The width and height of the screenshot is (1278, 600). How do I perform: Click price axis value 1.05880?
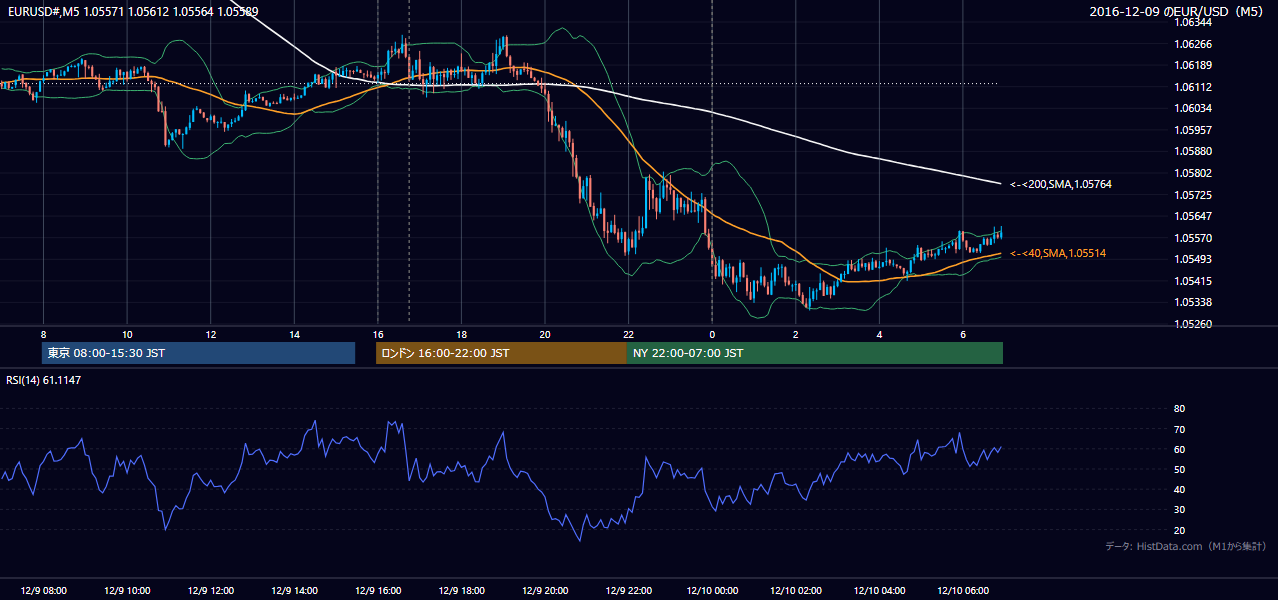point(1191,151)
